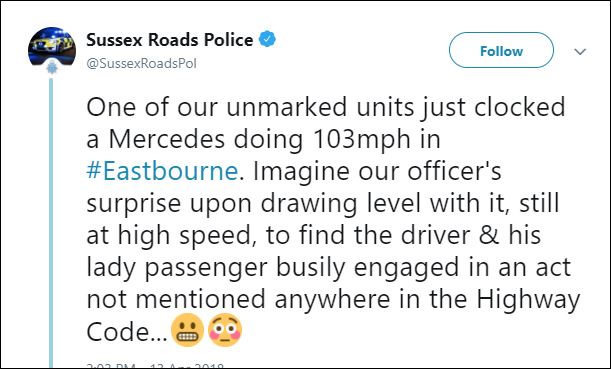
Task: Click the Sussex Roads Police display name
Action: pyautogui.click(x=170, y=40)
